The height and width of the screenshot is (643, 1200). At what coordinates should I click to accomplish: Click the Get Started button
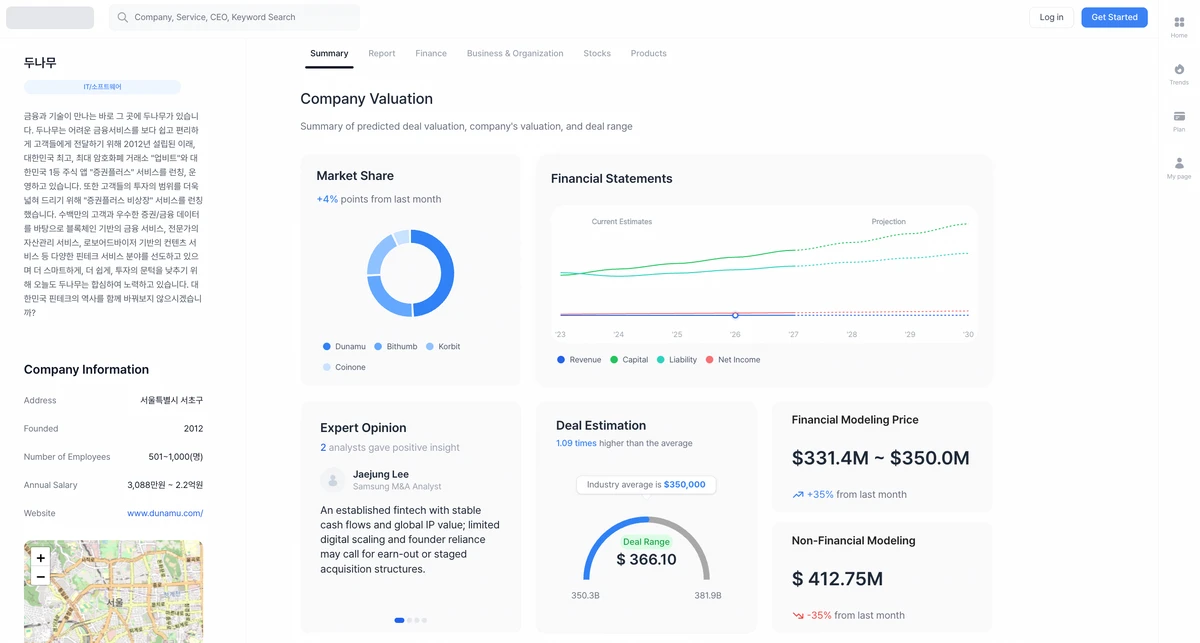[x=1114, y=17]
